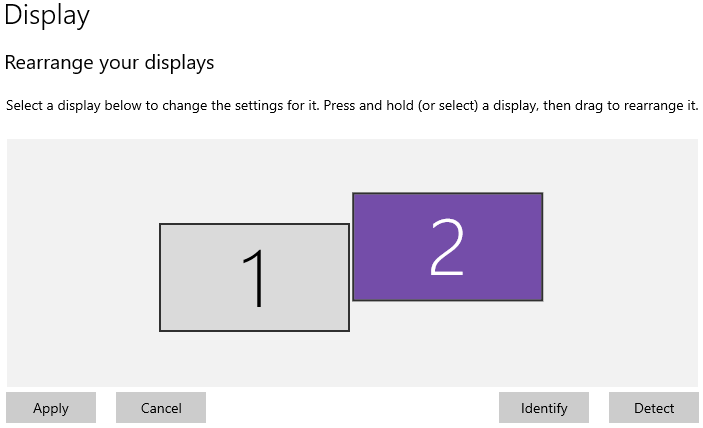Click the "Rearrange your displays" heading
Screen dimensions: 703x428
pos(110,63)
